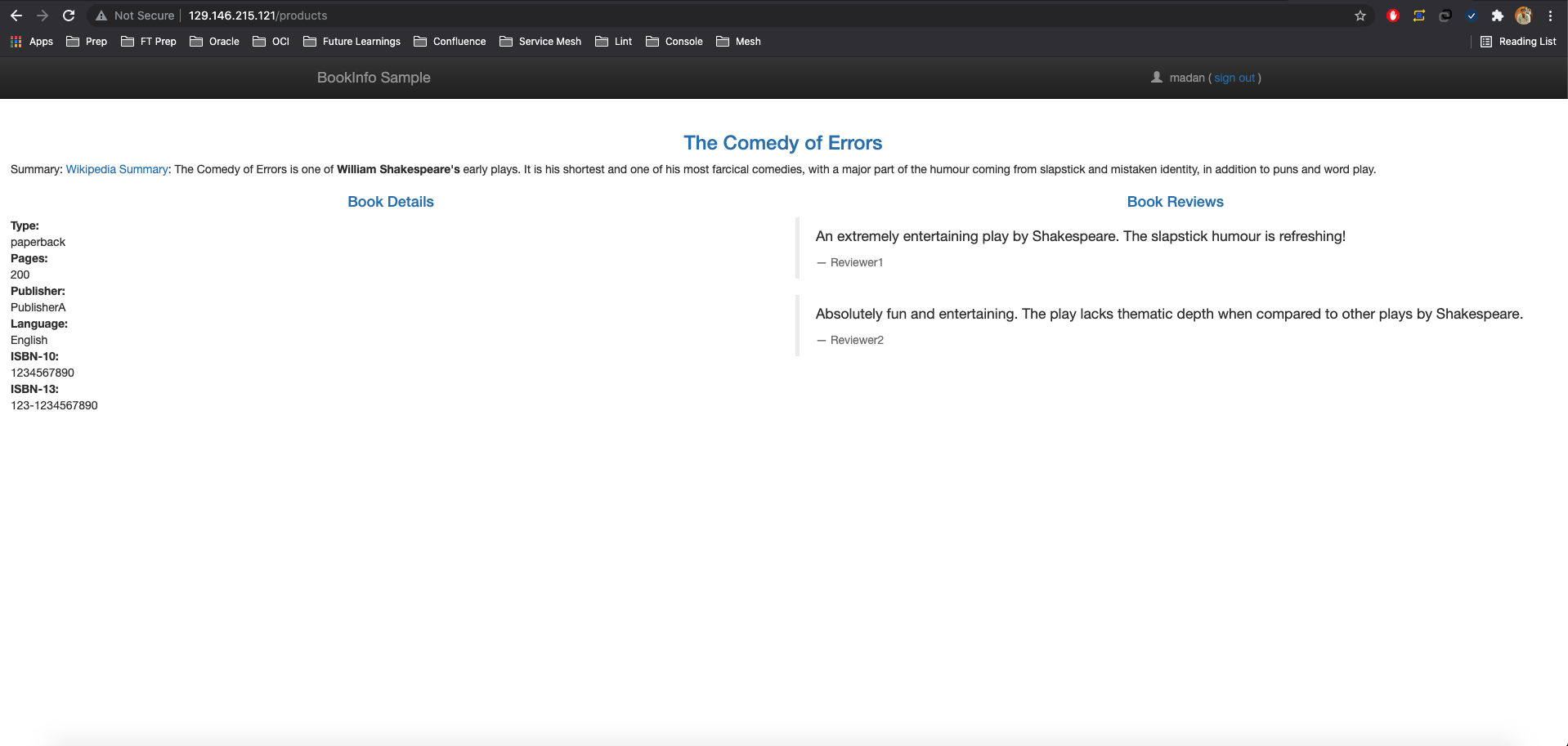Image resolution: width=1568 pixels, height=746 pixels.
Task: Expand the Service Mesh bookmark folder
Action: [540, 42]
